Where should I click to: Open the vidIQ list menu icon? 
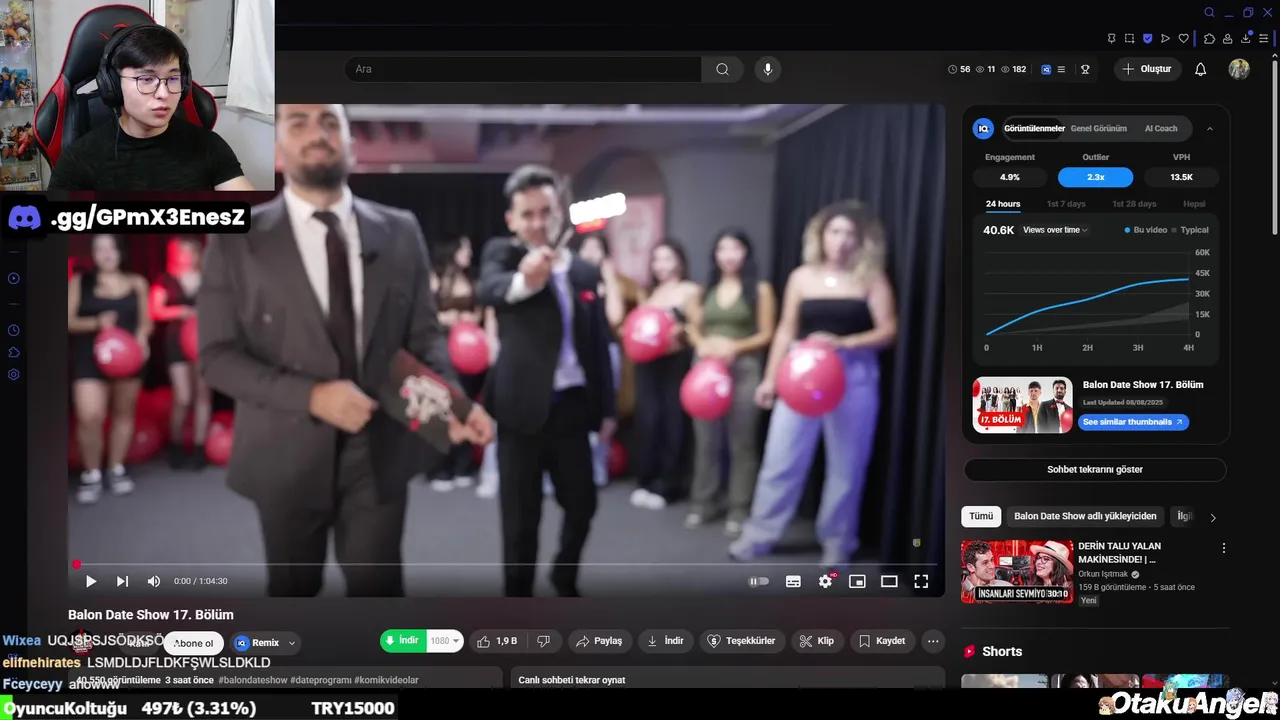[x=1061, y=69]
